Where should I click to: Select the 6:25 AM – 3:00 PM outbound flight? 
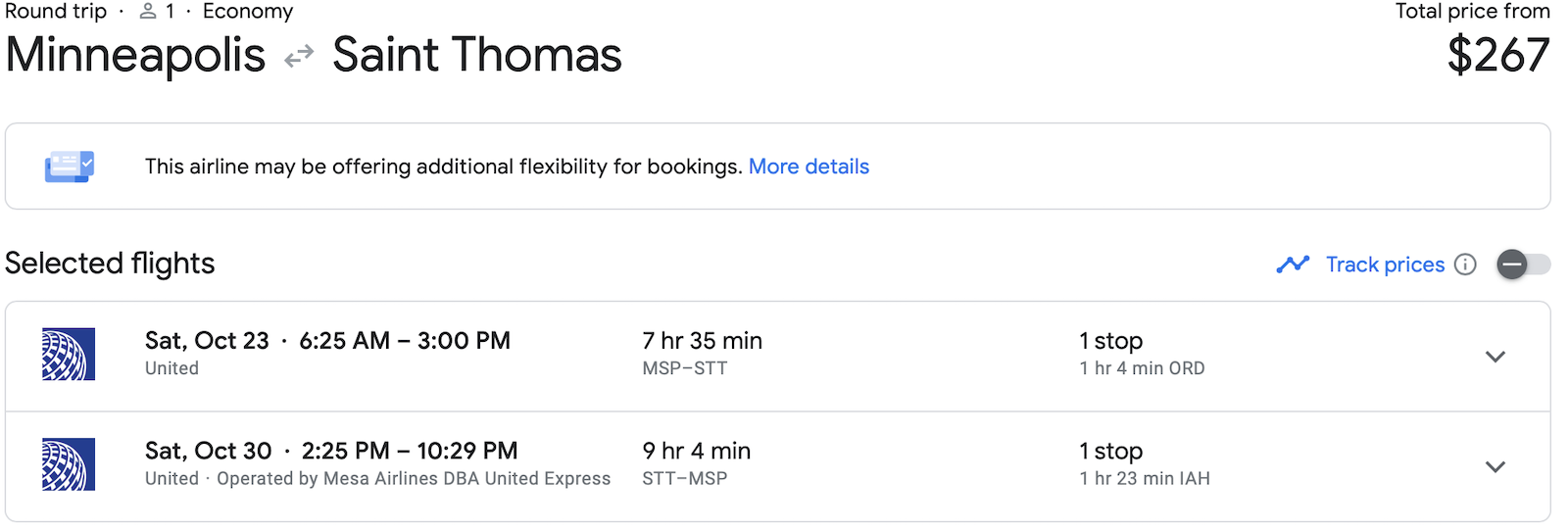point(405,341)
